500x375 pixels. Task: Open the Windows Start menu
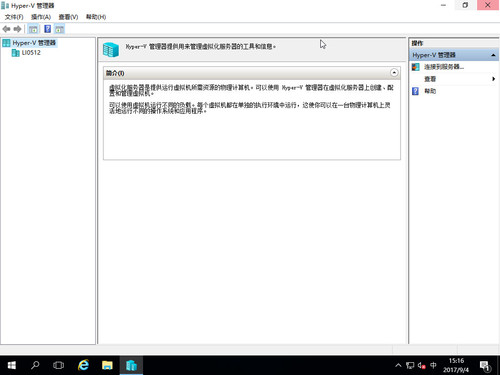12,365
